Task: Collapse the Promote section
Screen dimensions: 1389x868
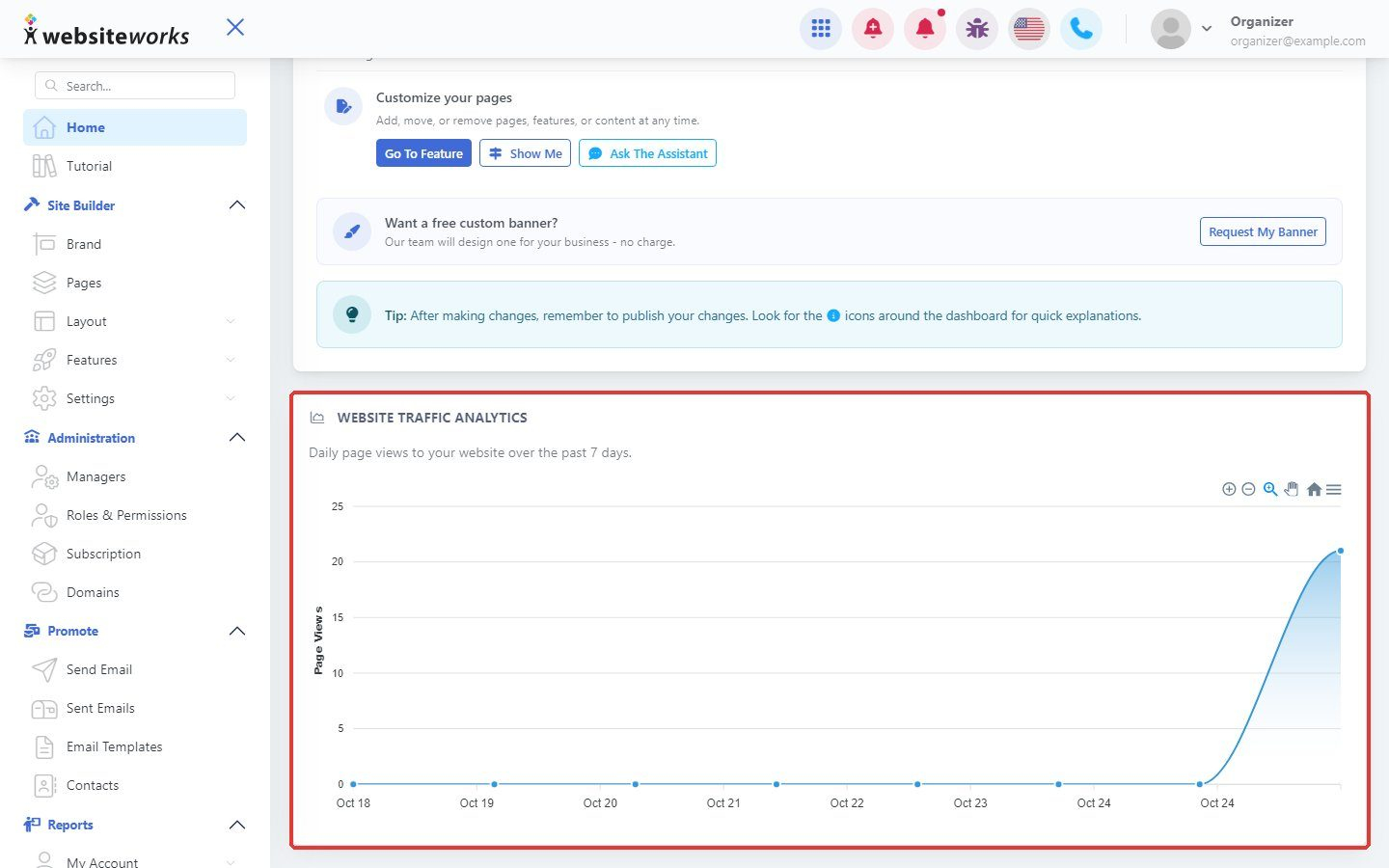Action: (x=237, y=631)
